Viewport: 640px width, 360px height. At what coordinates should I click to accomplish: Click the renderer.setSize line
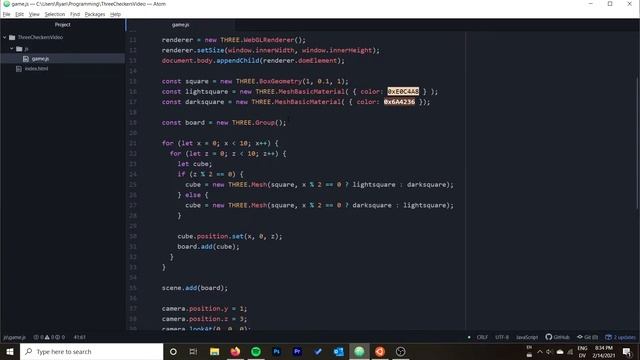pyautogui.click(x=271, y=50)
